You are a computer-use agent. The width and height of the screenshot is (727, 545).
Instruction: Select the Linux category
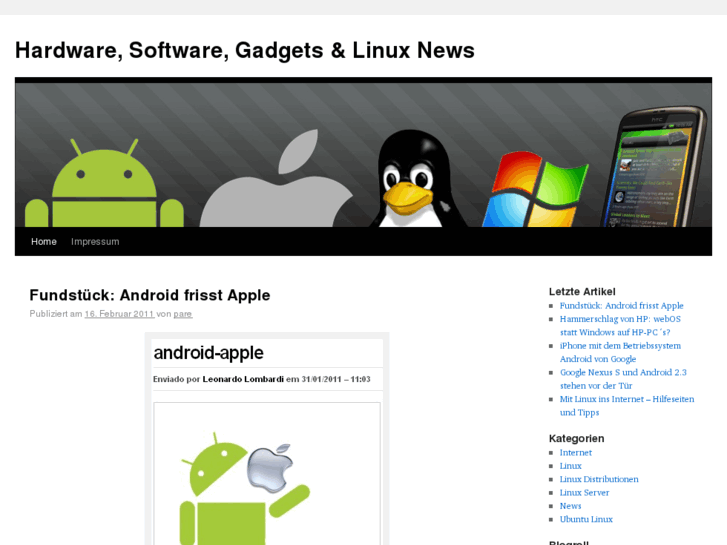click(570, 466)
